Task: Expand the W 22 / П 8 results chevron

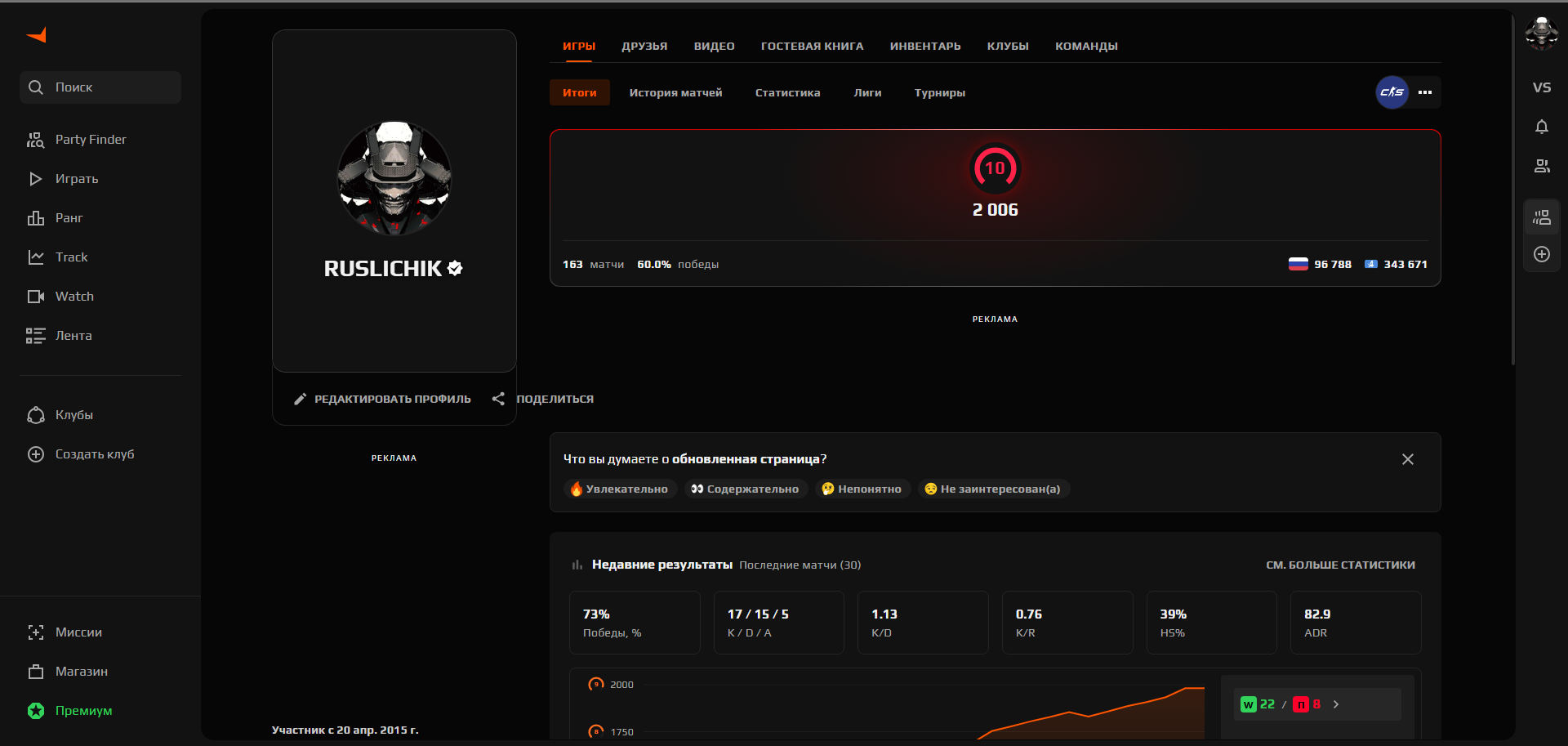Action: pyautogui.click(x=1336, y=704)
